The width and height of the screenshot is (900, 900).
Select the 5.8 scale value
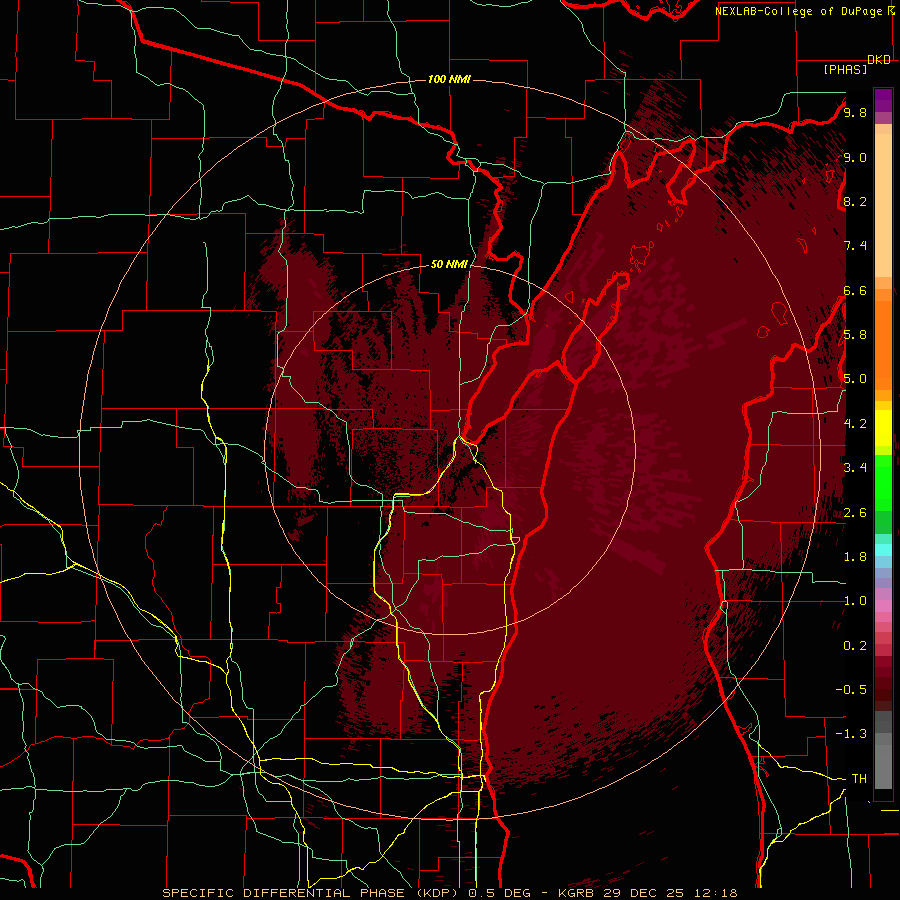tap(855, 335)
